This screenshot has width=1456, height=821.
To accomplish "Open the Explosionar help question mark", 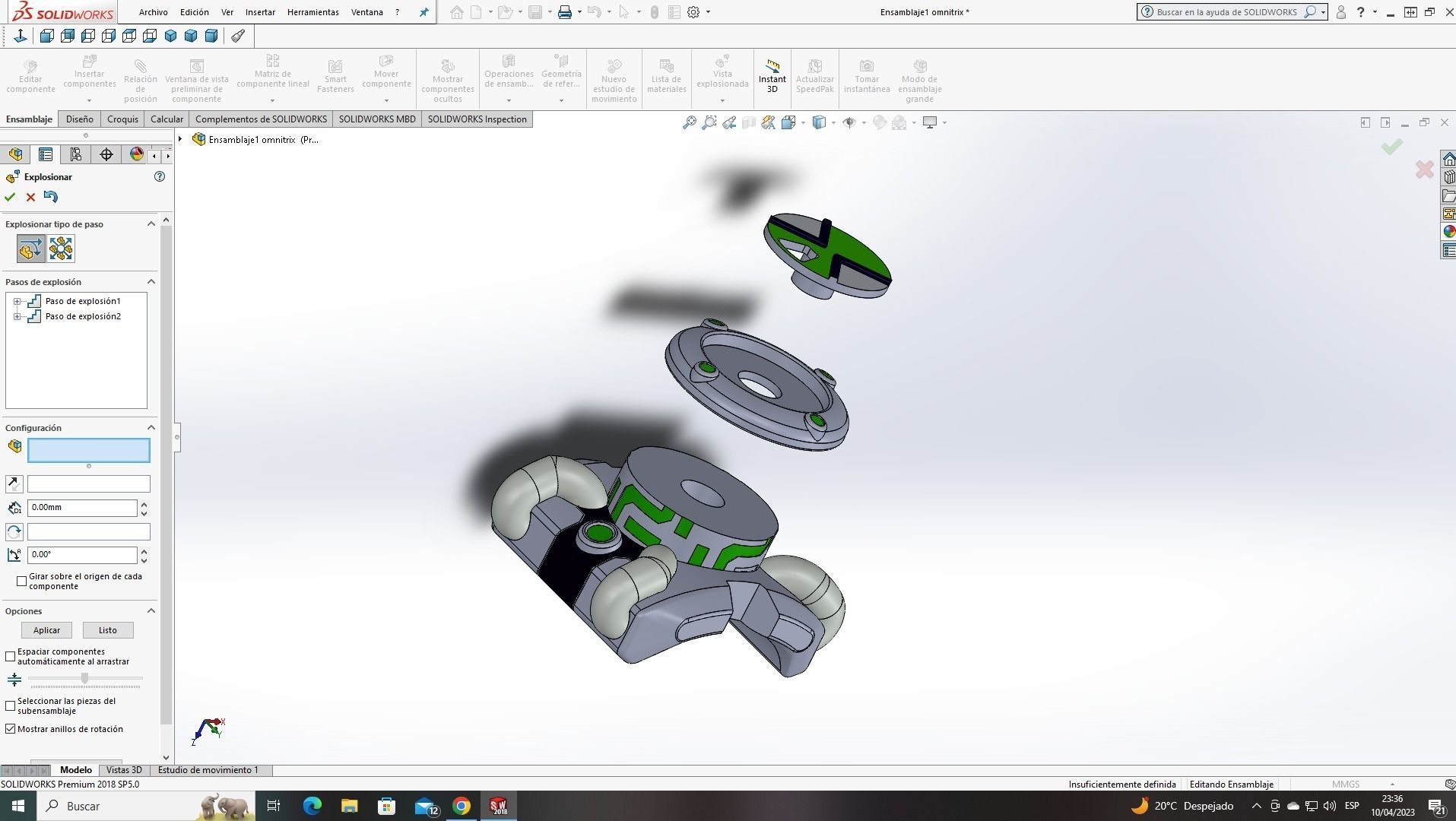I will click(x=160, y=176).
